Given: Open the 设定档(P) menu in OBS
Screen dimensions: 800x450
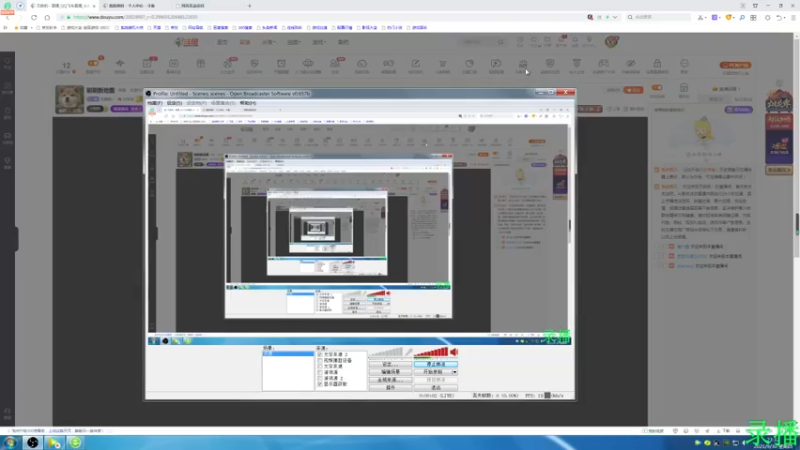Looking at the screenshot, I should point(196,103).
